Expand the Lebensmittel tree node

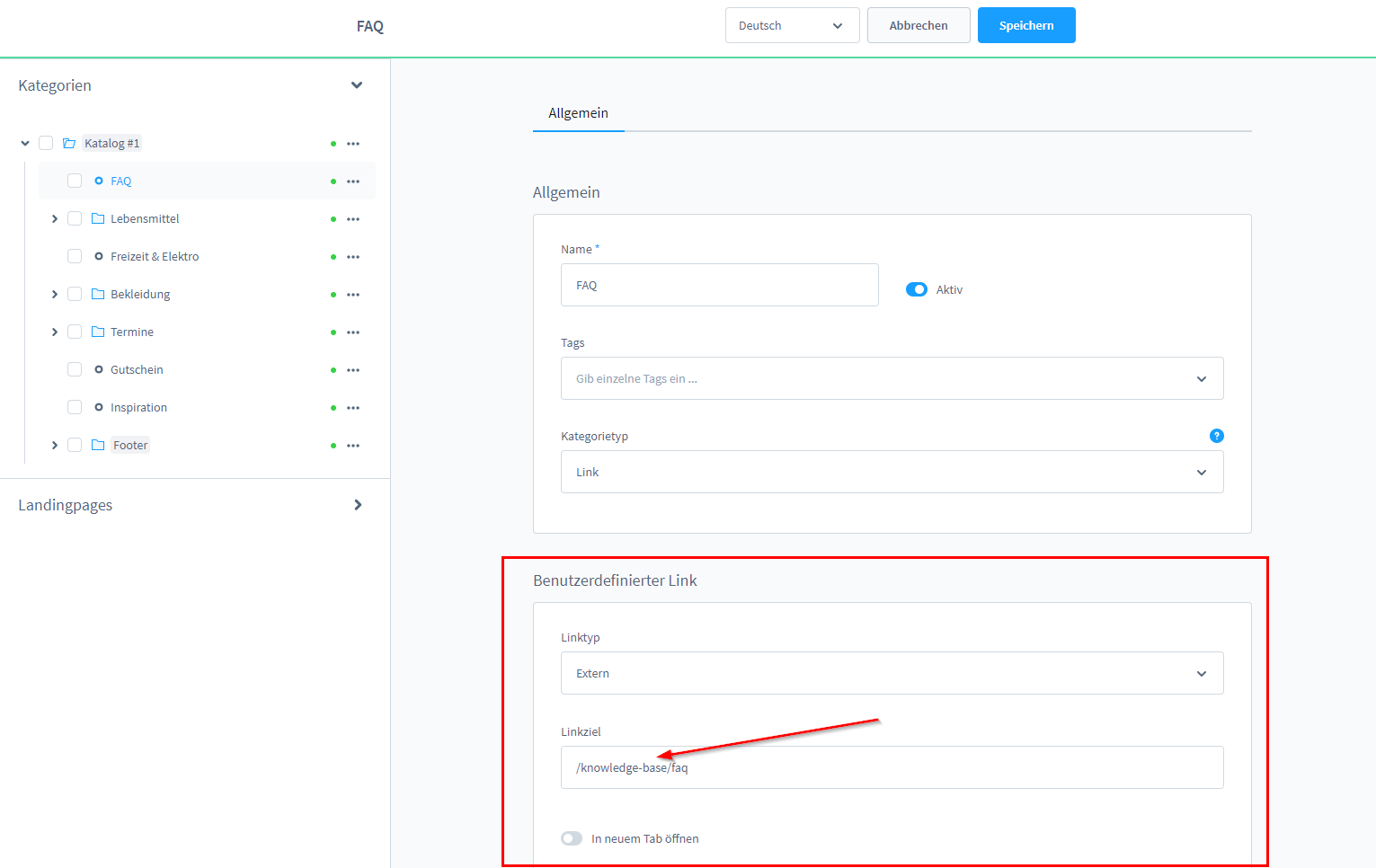(55, 218)
